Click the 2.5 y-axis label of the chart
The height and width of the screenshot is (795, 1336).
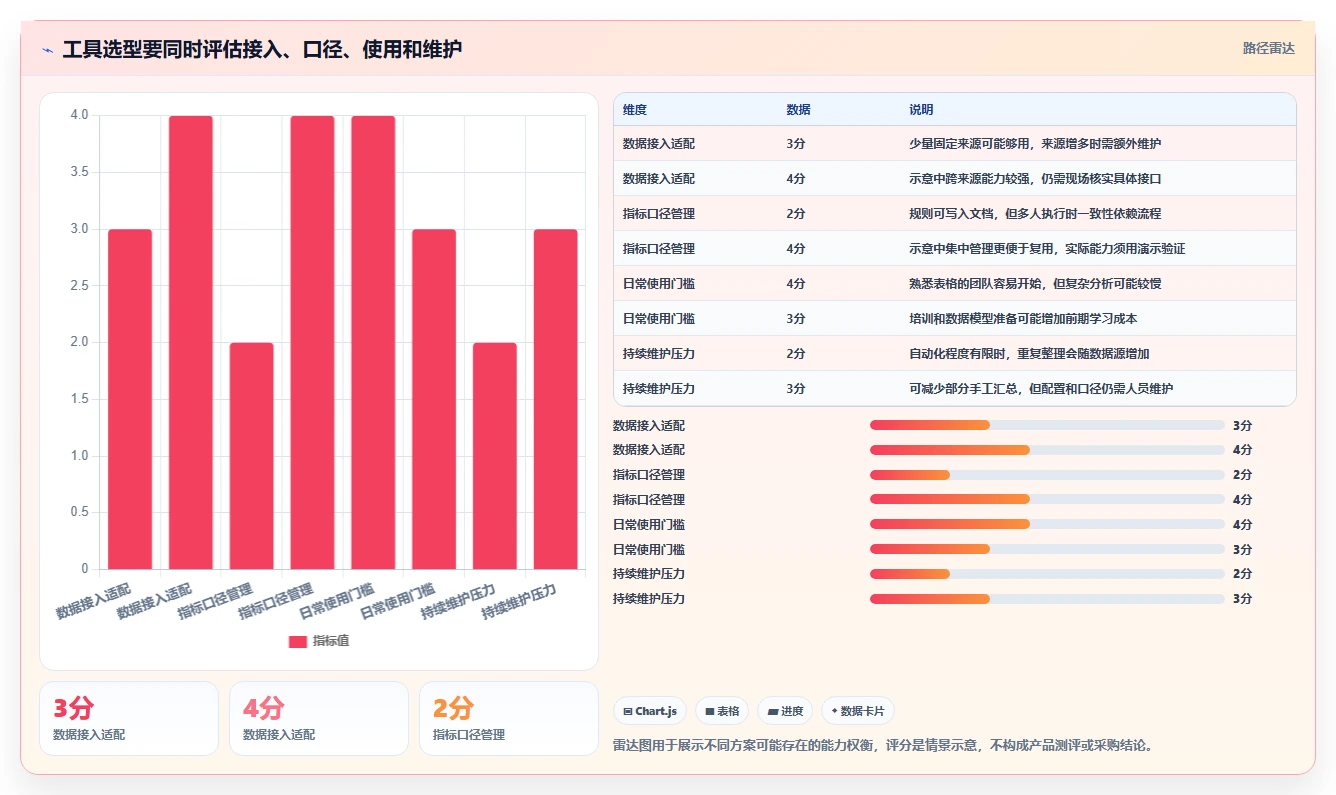(79, 286)
